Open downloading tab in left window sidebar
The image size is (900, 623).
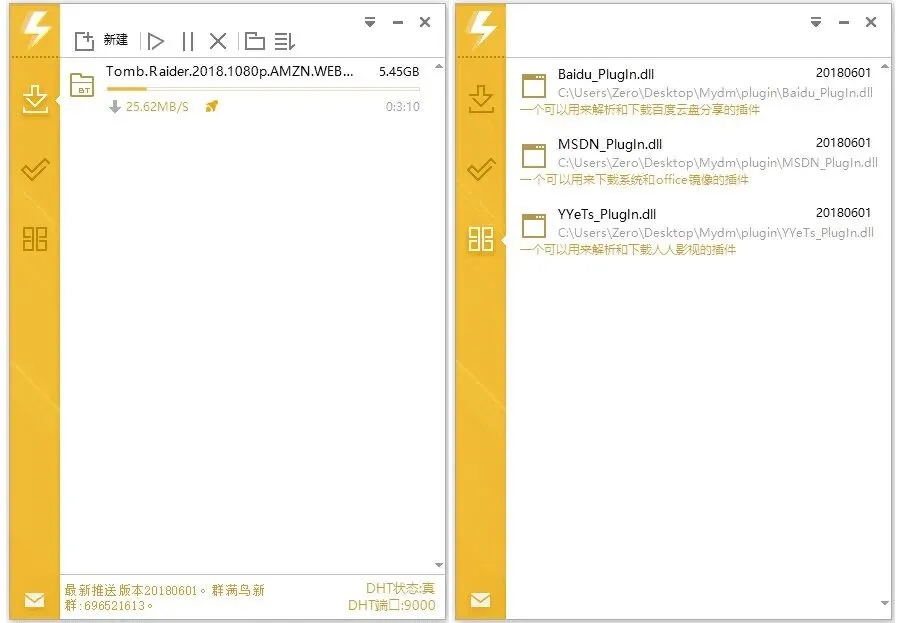35,99
